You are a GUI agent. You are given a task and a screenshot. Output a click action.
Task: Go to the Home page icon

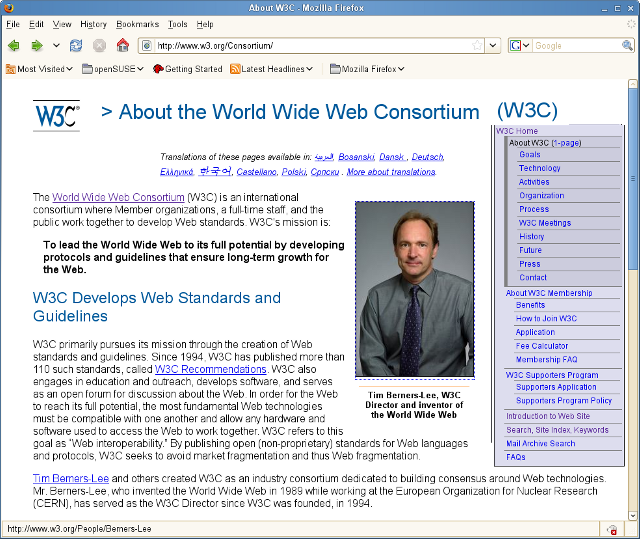point(122,45)
